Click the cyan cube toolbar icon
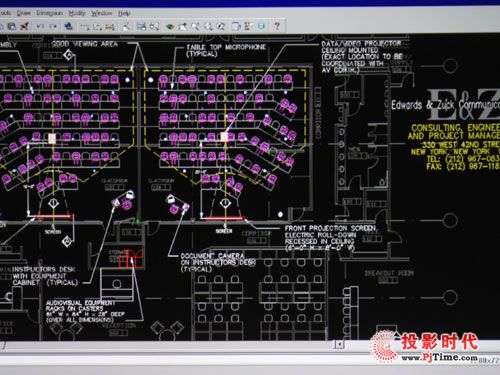This screenshot has height=375, width=500. (x=261, y=26)
